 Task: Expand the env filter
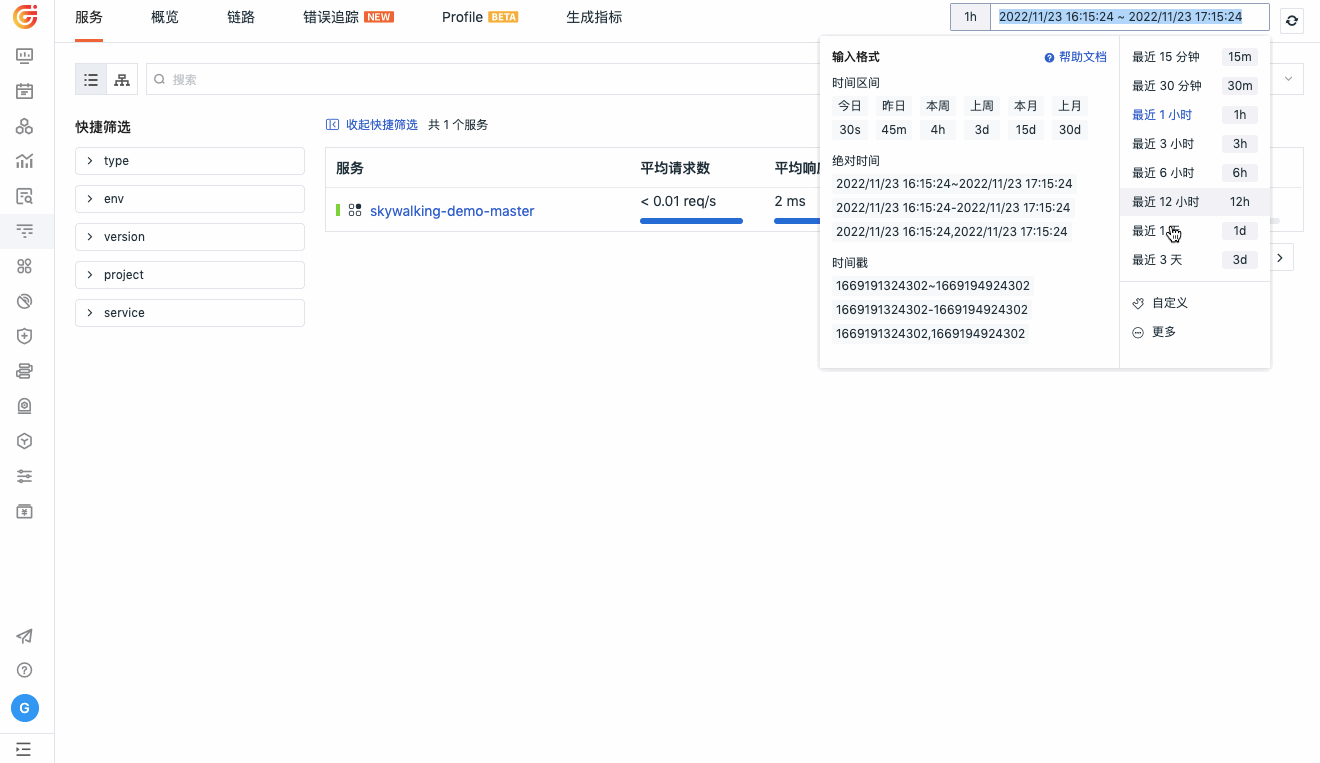190,199
